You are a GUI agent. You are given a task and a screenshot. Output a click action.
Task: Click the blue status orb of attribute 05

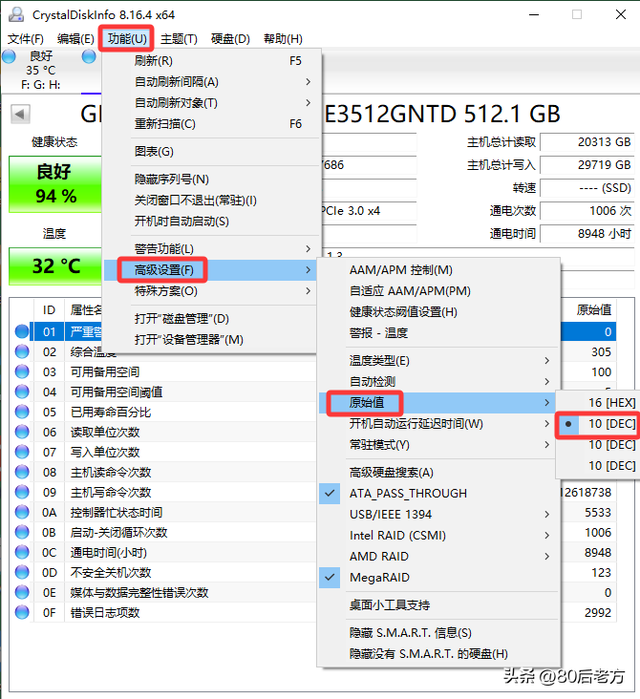click(22, 412)
